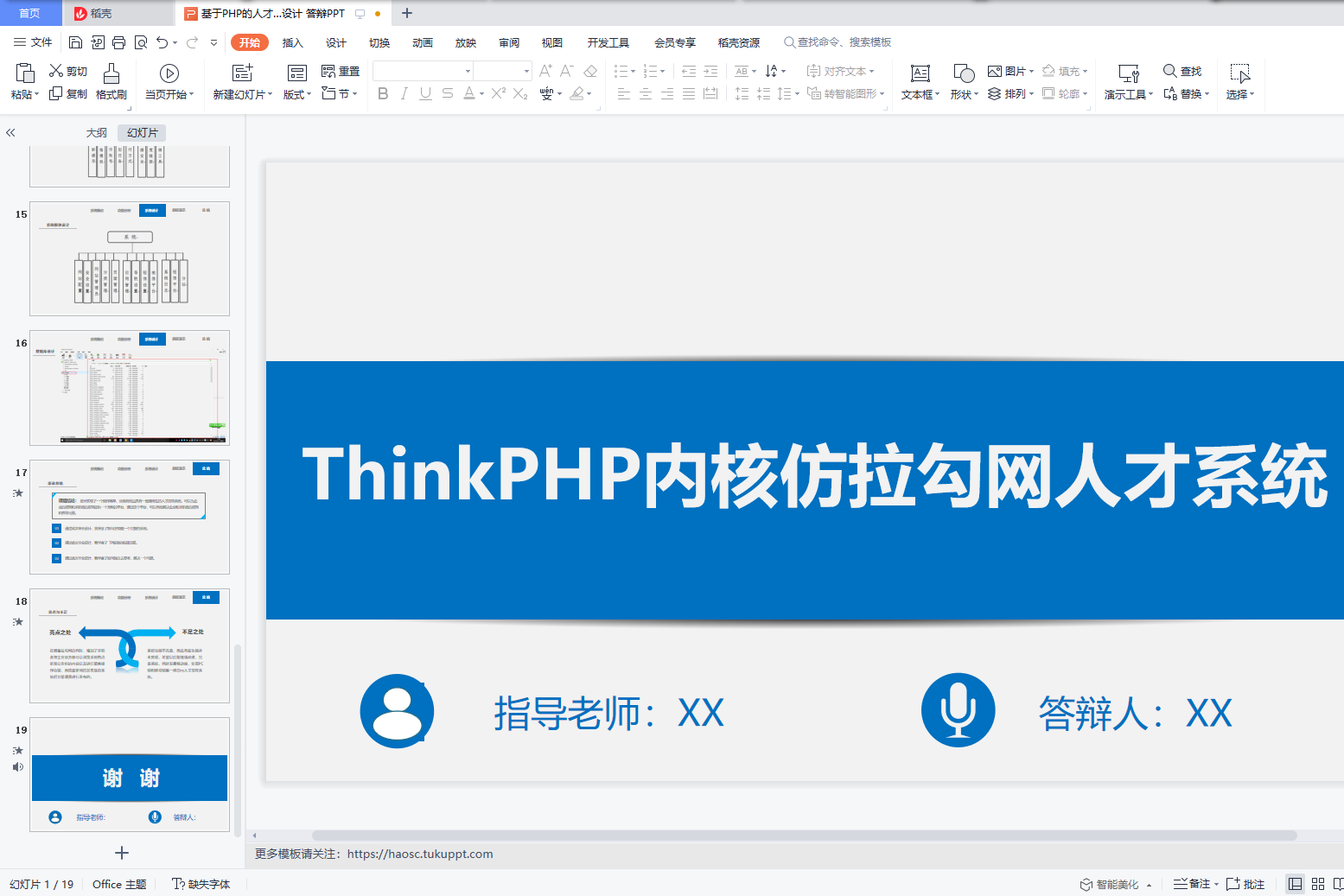The width and height of the screenshot is (1344, 896).
Task: Toggle left text alignment
Action: tap(624, 93)
